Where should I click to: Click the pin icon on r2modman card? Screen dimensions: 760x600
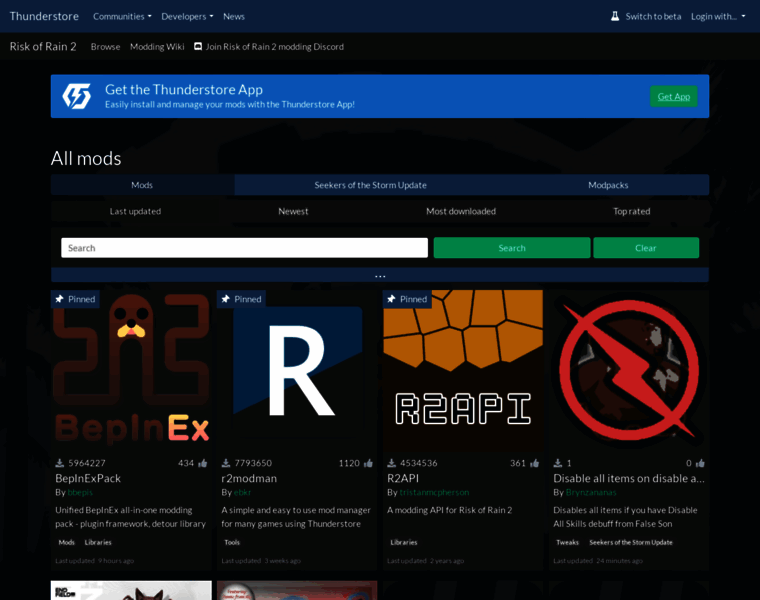225,299
